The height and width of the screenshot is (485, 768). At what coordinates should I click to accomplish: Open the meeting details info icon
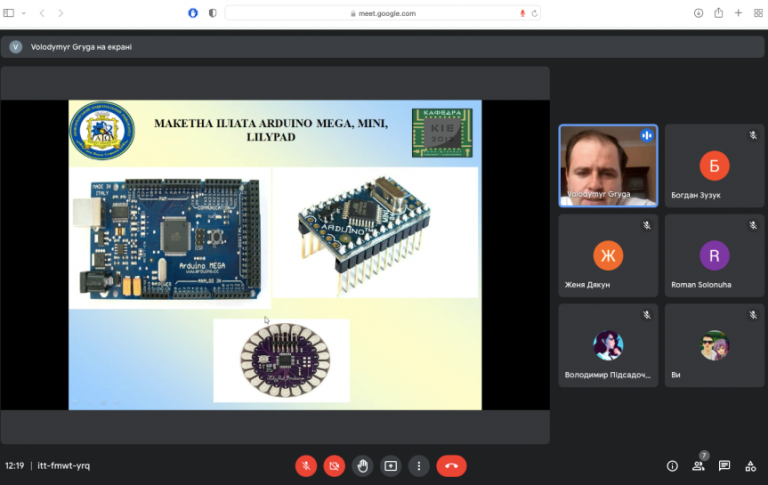tap(672, 466)
